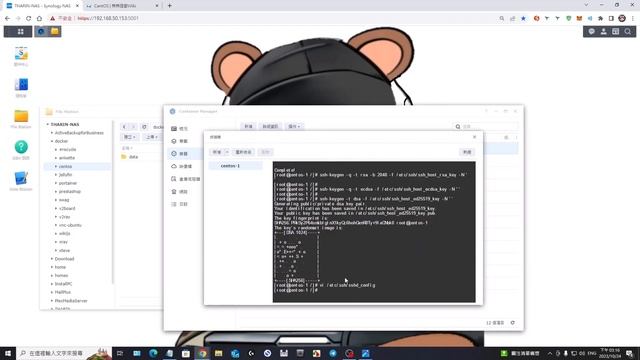Open the File Station upload dropdown
This screenshot has width=640, height=360.
click(x=151, y=137)
